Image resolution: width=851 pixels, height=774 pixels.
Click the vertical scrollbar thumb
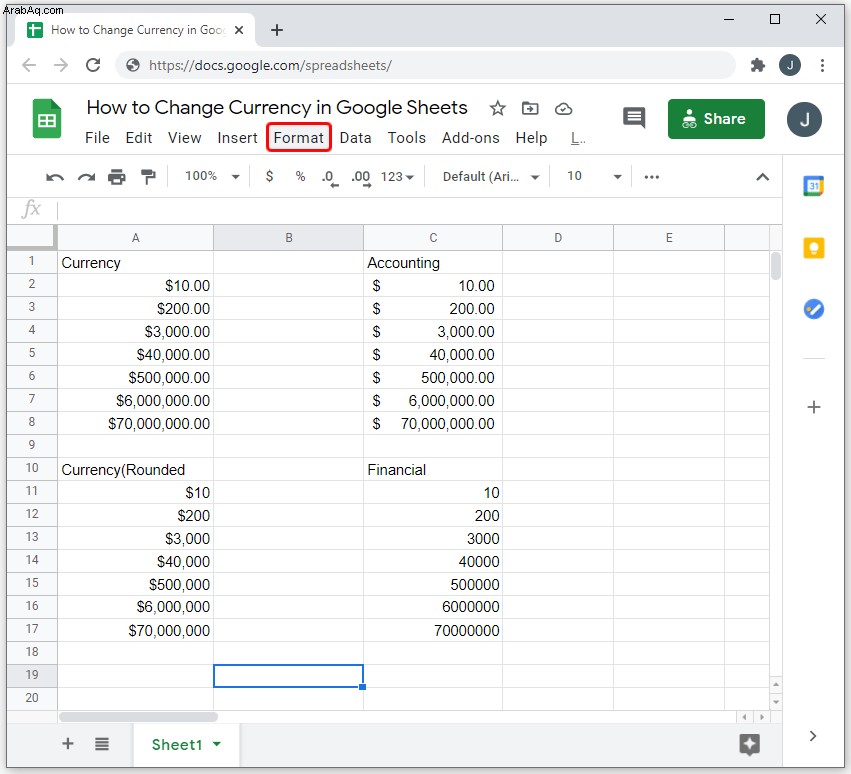[776, 265]
